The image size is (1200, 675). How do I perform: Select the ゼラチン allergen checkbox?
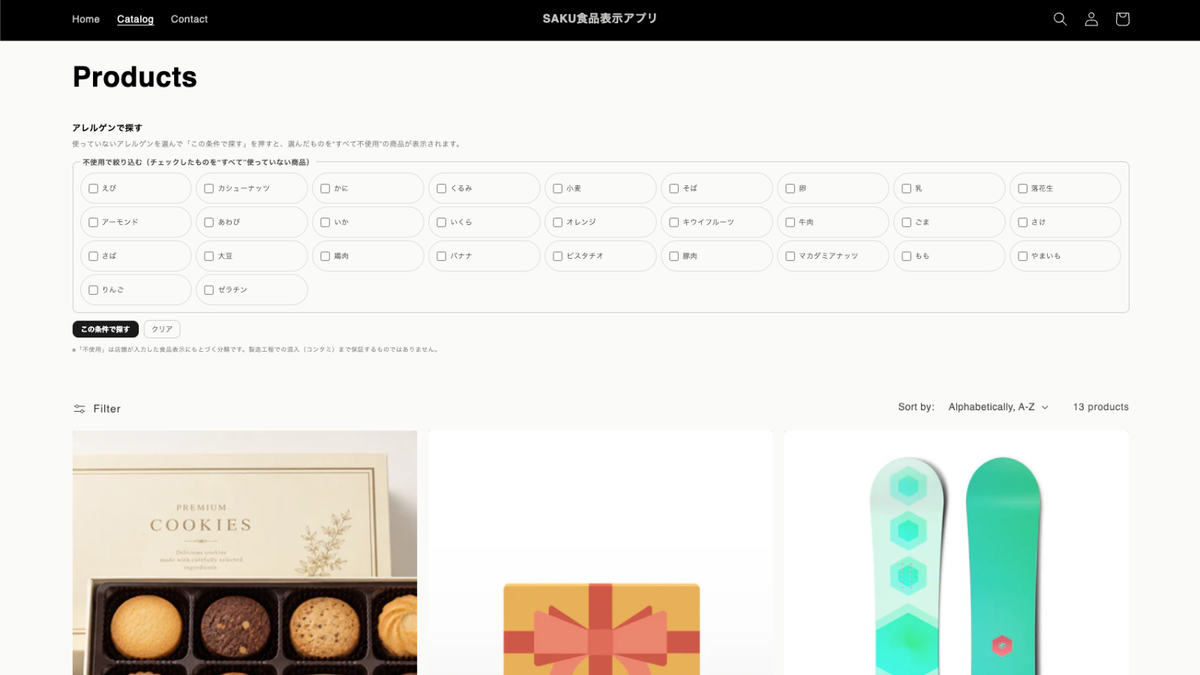[209, 290]
